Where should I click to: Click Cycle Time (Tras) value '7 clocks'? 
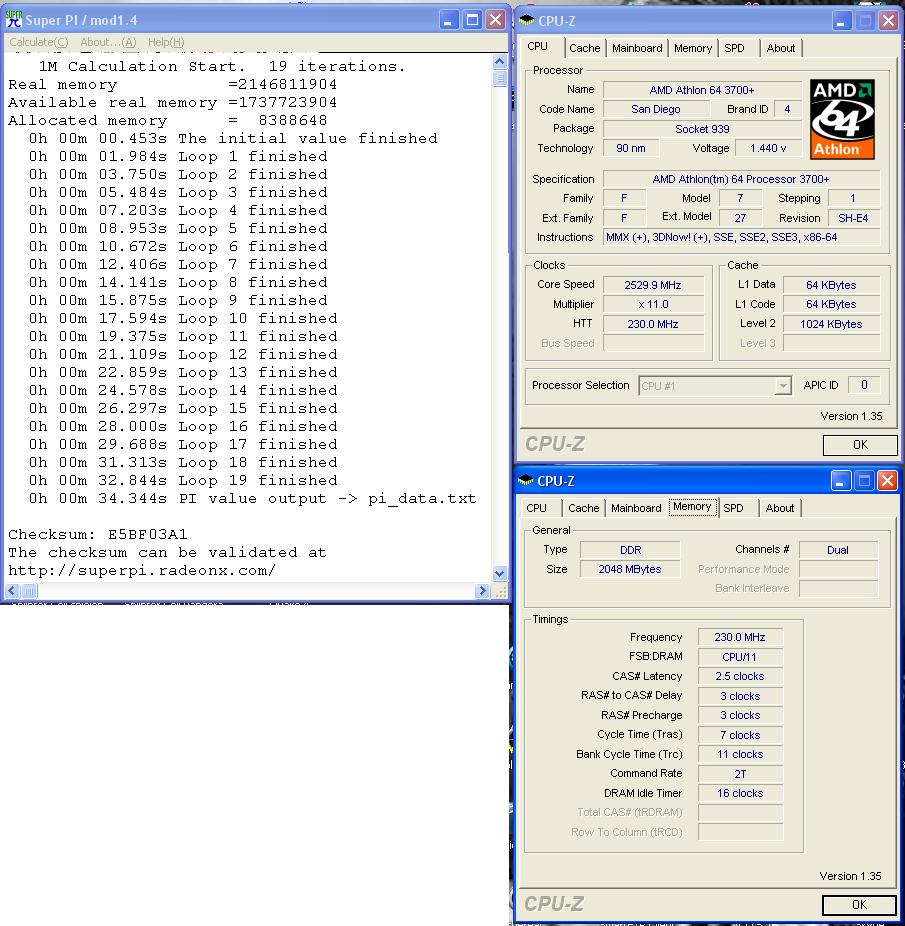740,735
